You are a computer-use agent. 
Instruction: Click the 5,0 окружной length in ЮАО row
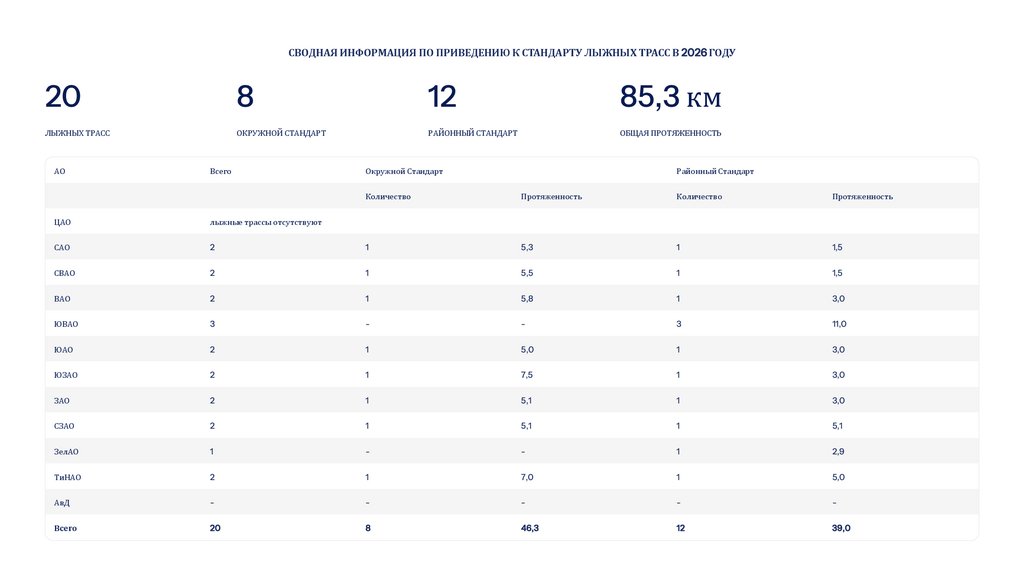[527, 349]
